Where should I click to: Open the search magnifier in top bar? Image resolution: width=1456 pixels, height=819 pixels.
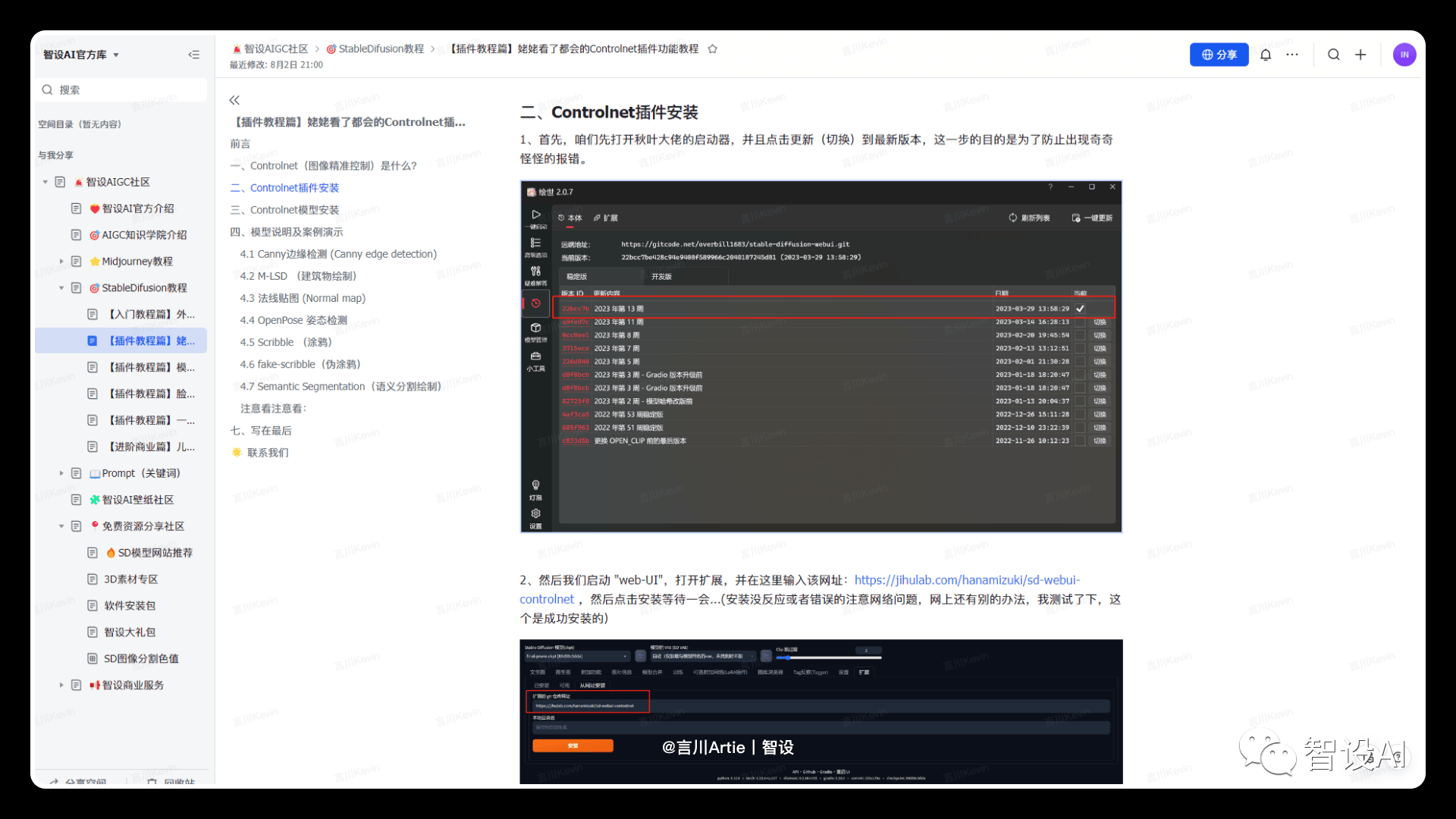coord(1334,55)
